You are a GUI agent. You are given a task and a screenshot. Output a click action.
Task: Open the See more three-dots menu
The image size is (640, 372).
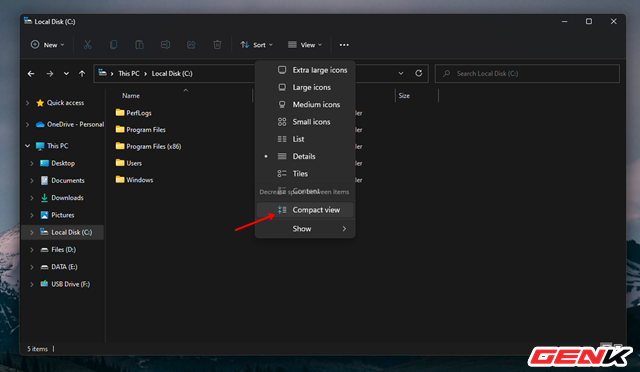tap(344, 45)
